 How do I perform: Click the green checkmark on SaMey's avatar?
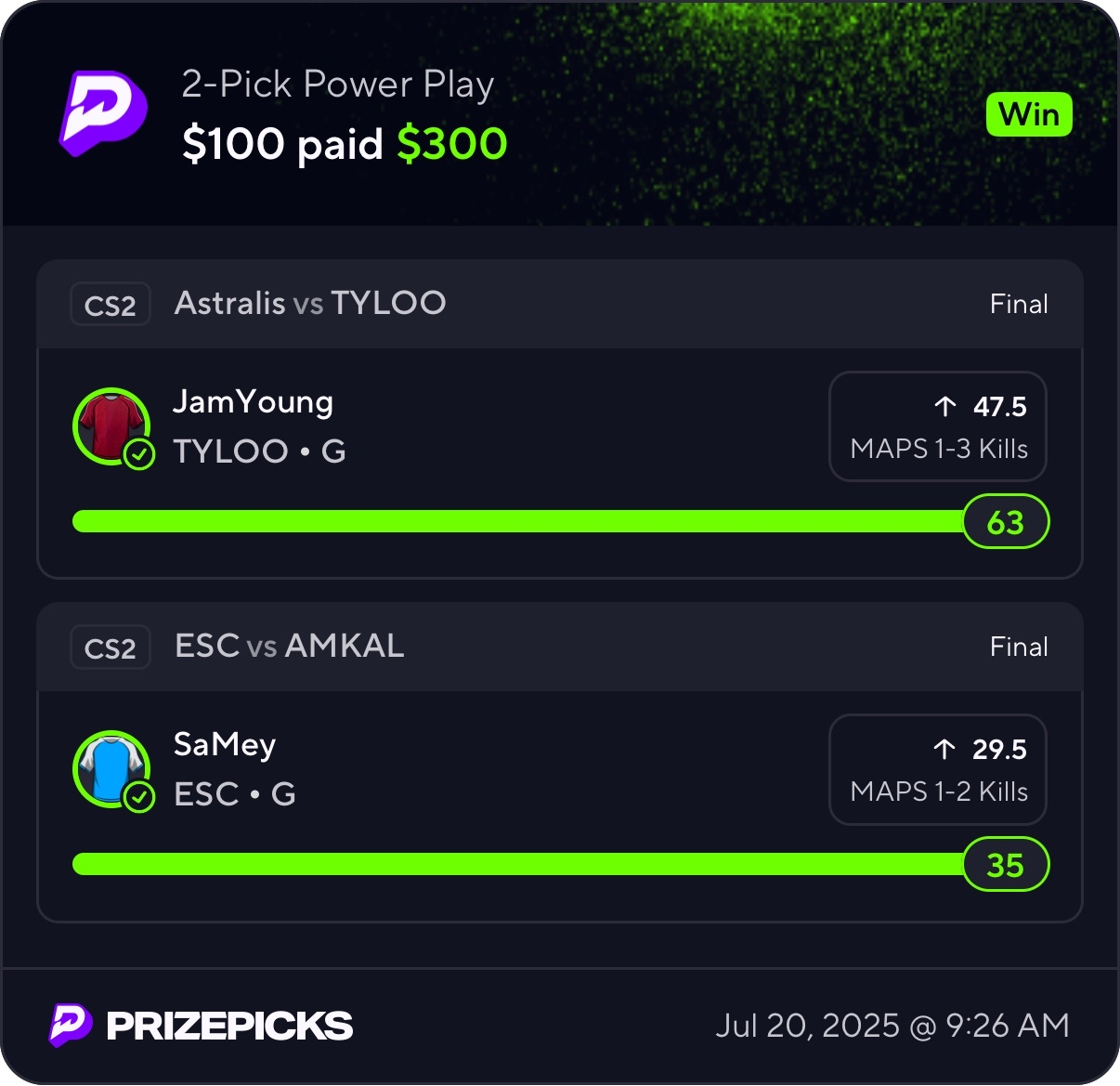tap(139, 797)
